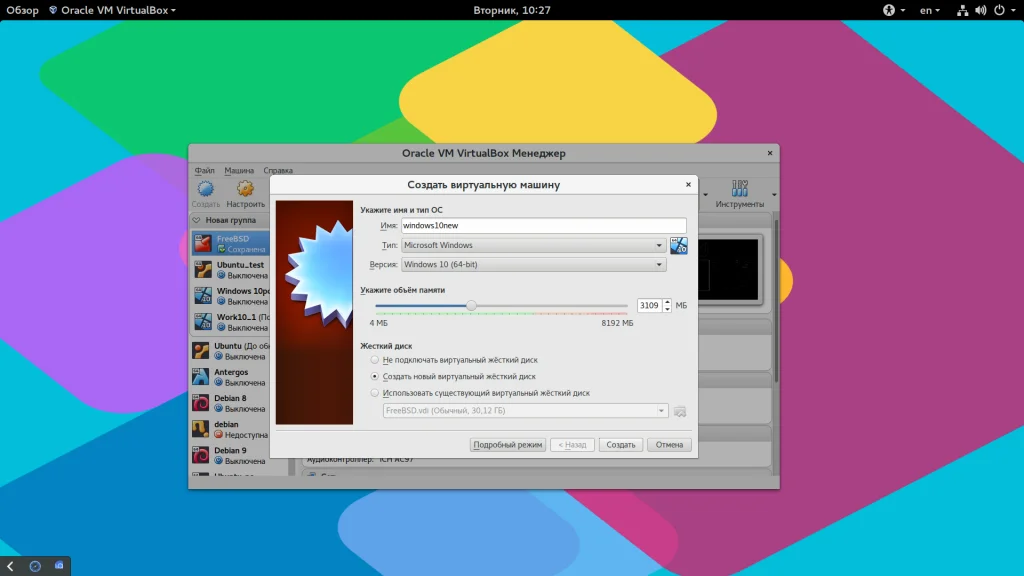This screenshot has height=576, width=1024.
Task: Select 'Не подключать виртуальный жёсткий диск' option
Action: [375, 359]
